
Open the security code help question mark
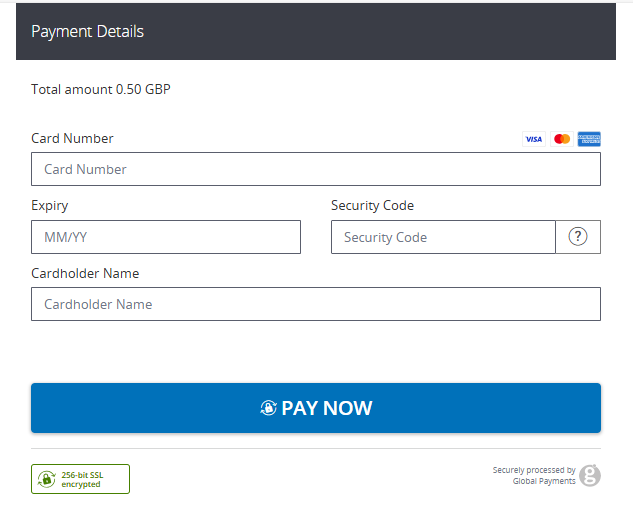click(x=578, y=237)
